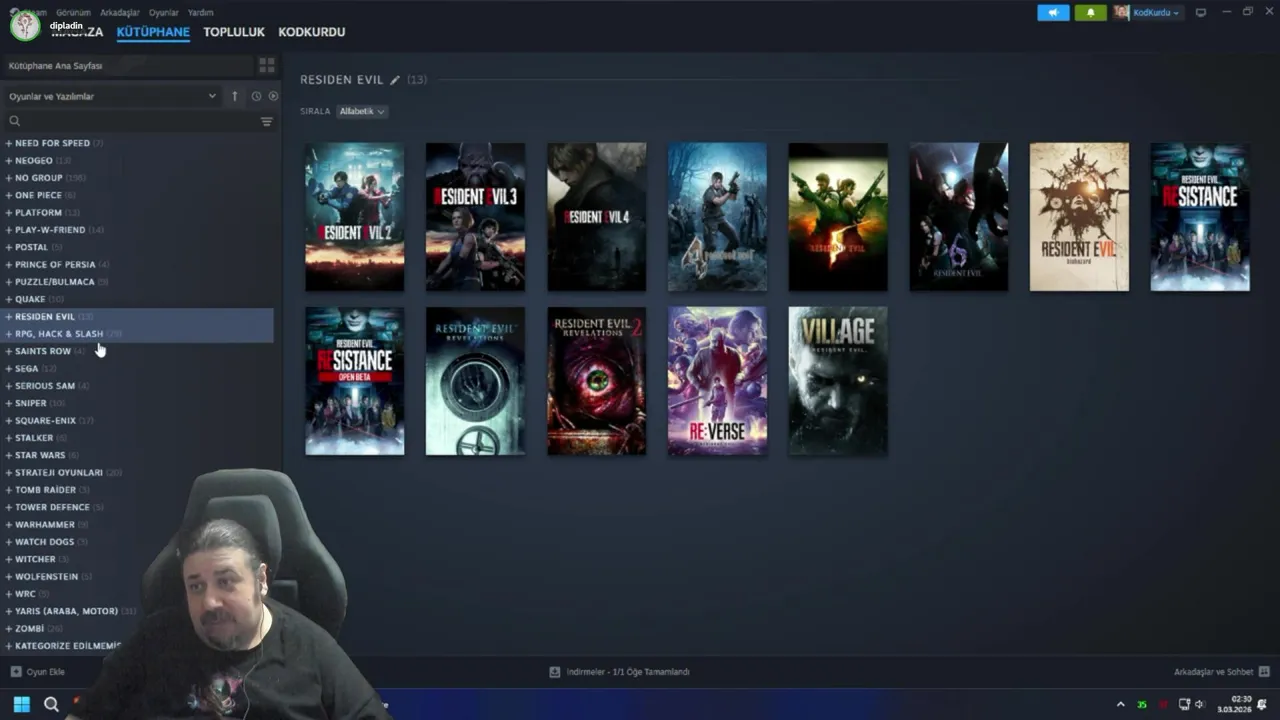The image size is (1280, 720).
Task: Expand the PLATFORM collection
Action: (x=8, y=212)
